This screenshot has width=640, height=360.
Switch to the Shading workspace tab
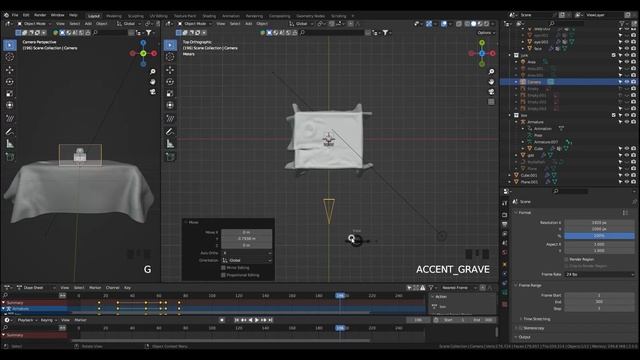point(209,16)
